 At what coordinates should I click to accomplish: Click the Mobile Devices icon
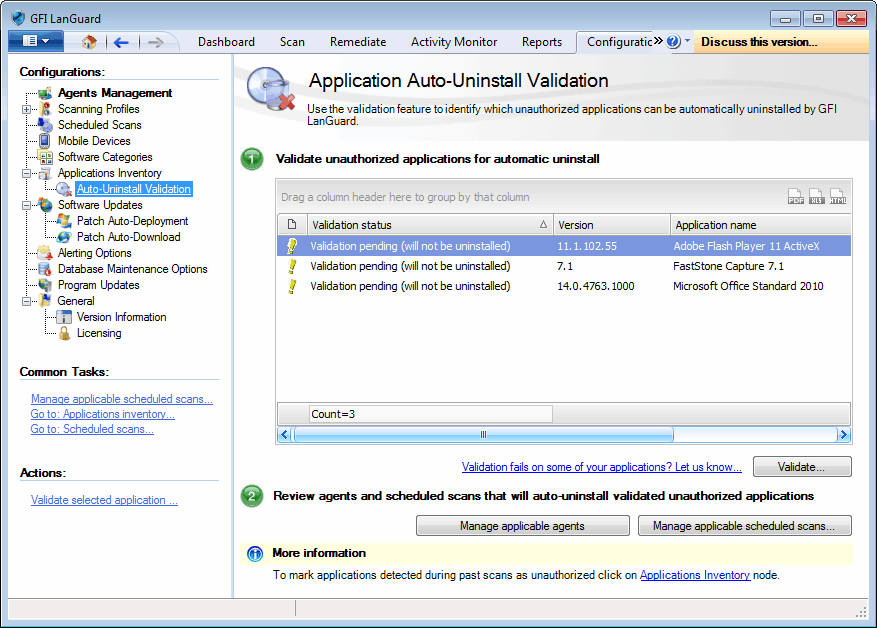coord(45,141)
